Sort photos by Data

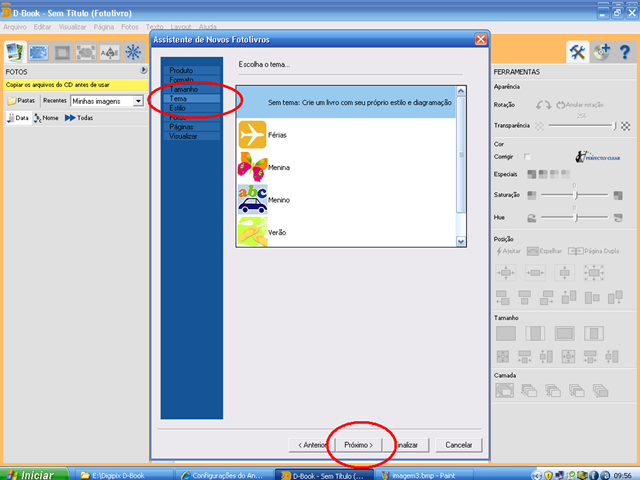coord(18,118)
